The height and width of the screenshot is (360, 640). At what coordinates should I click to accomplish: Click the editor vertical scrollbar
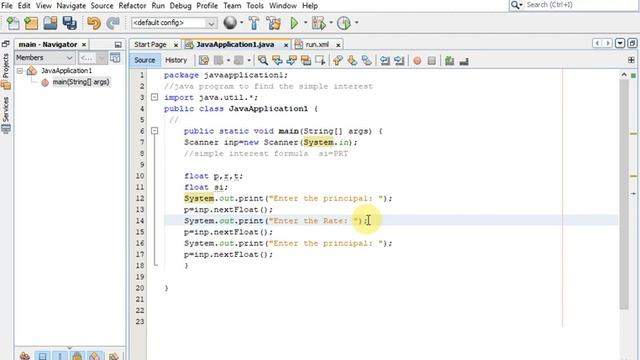pyautogui.click(x=624, y=194)
